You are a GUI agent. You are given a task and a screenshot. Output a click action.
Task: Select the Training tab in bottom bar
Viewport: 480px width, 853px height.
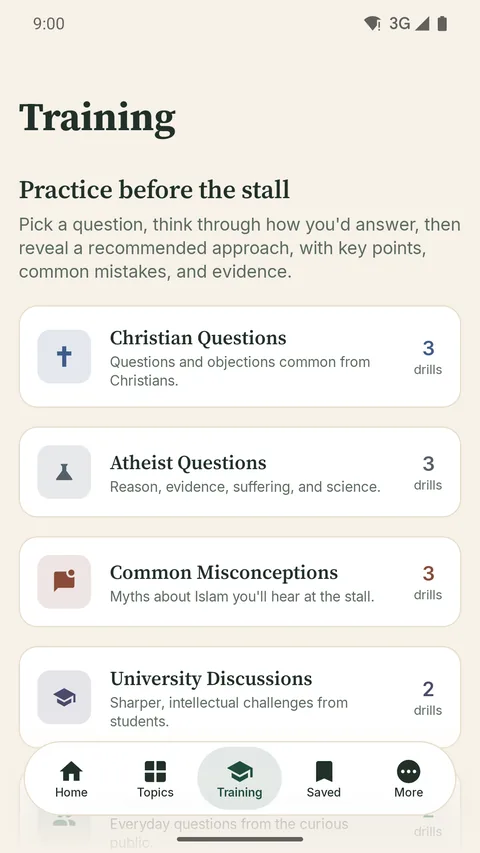[x=239, y=779]
